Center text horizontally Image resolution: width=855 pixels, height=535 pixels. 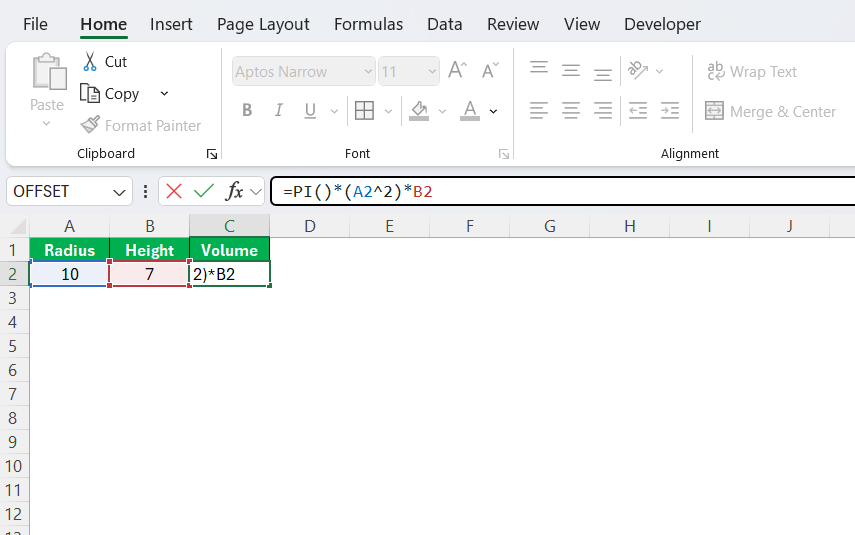click(x=571, y=111)
